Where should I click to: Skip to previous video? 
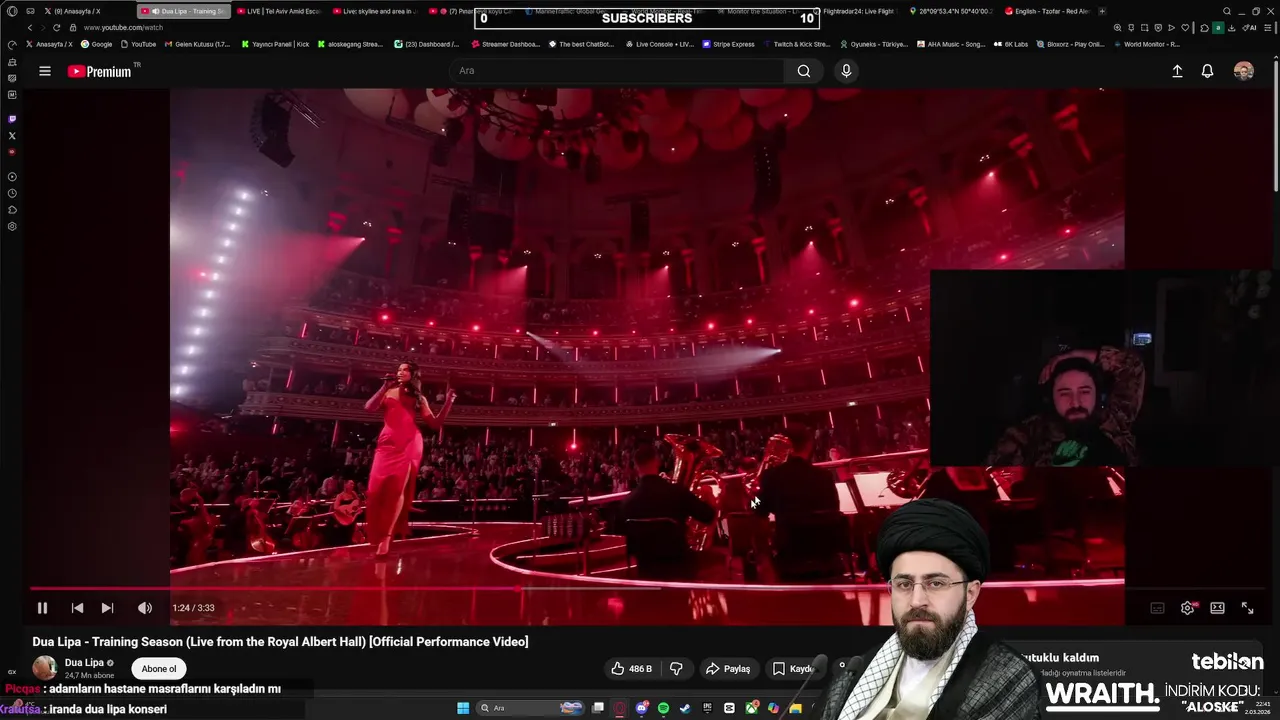tap(77, 608)
